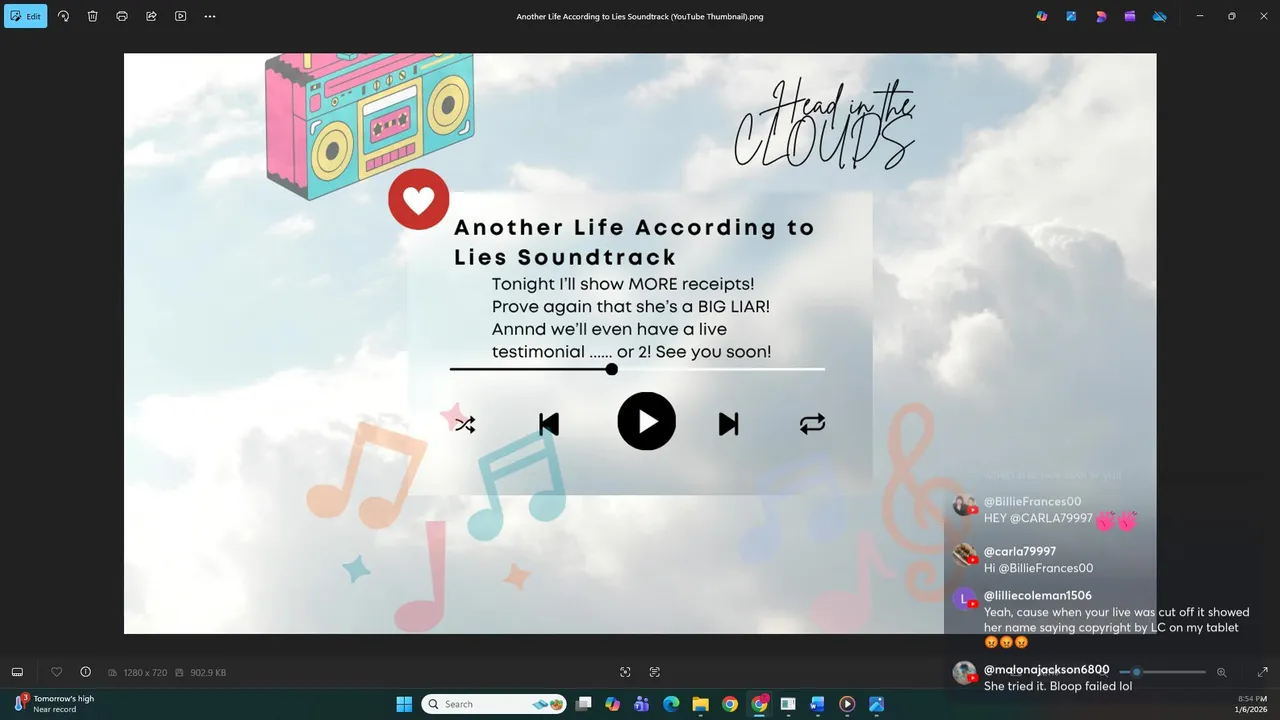The image size is (1280, 720).
Task: Click the @BillieFrances00 username in chat overlay
Action: (1032, 501)
